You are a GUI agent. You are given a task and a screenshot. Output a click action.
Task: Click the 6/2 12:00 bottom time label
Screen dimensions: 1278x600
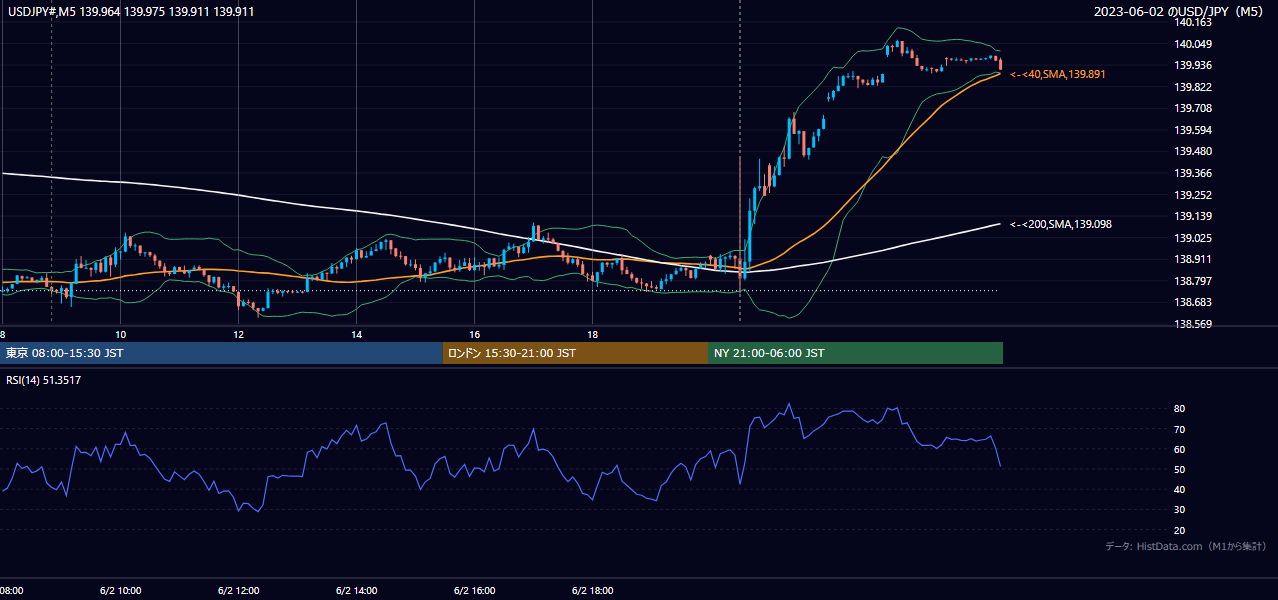(238, 591)
